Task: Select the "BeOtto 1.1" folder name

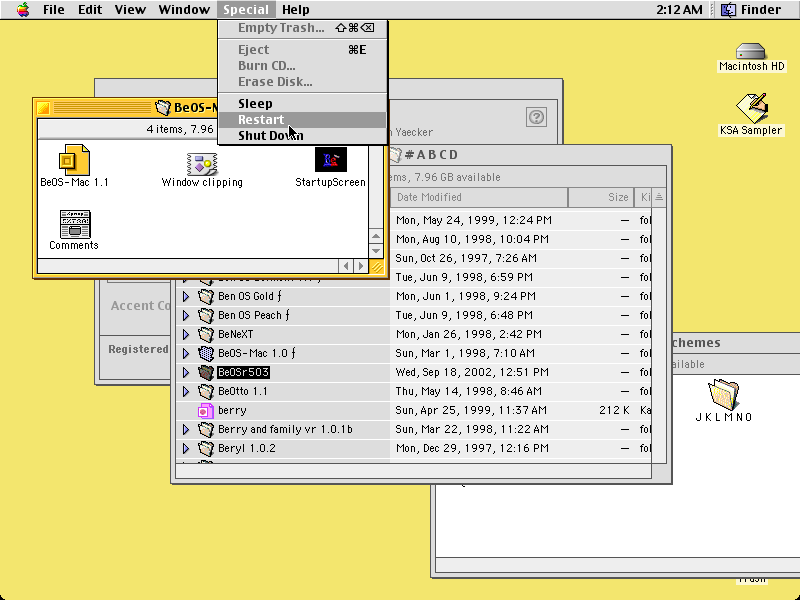Action: pyautogui.click(x=243, y=391)
